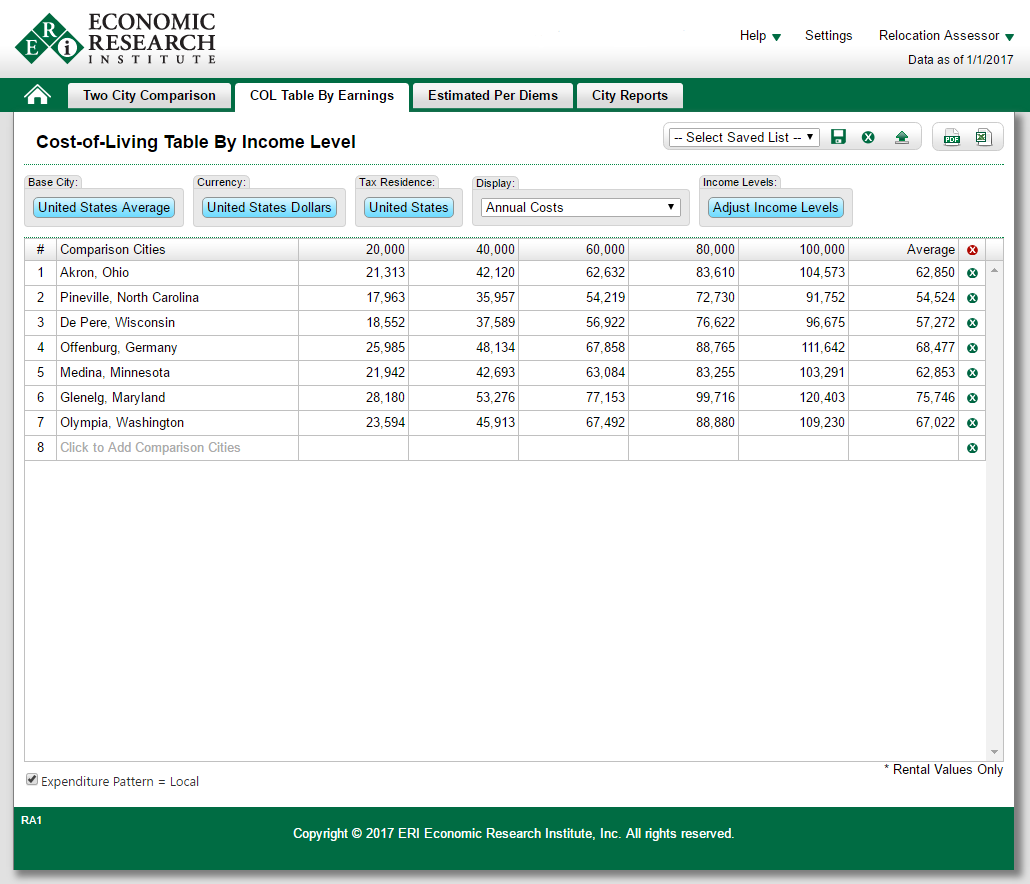Open Settings
This screenshot has width=1030, height=884.
pyautogui.click(x=828, y=36)
